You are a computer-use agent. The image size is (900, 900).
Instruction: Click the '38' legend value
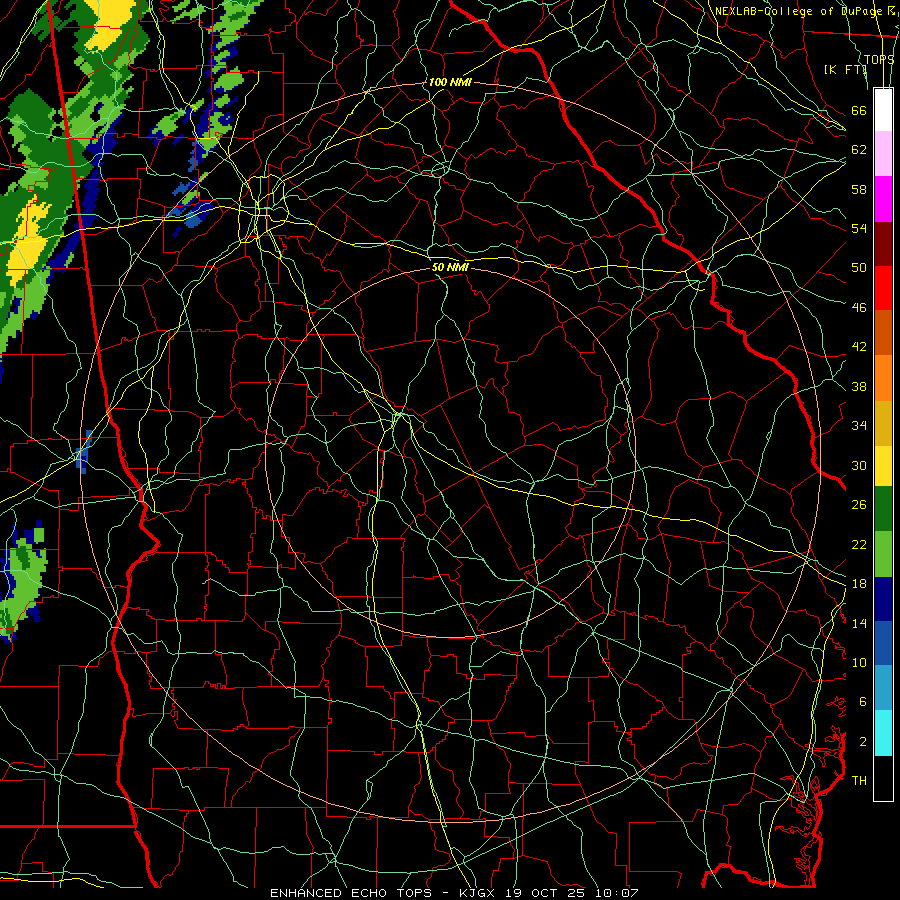[x=859, y=387]
